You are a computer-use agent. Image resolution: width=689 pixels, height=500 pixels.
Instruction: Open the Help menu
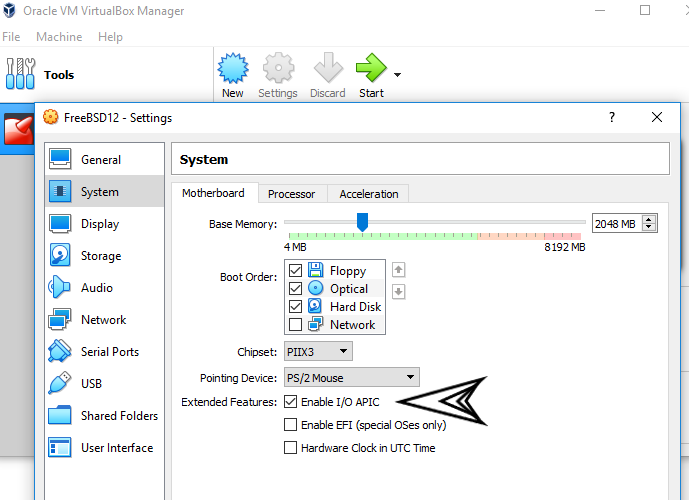pyautogui.click(x=110, y=37)
